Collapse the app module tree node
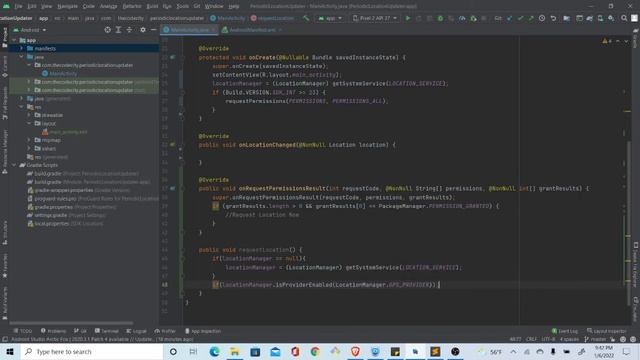The image size is (640, 360). (x=15, y=40)
